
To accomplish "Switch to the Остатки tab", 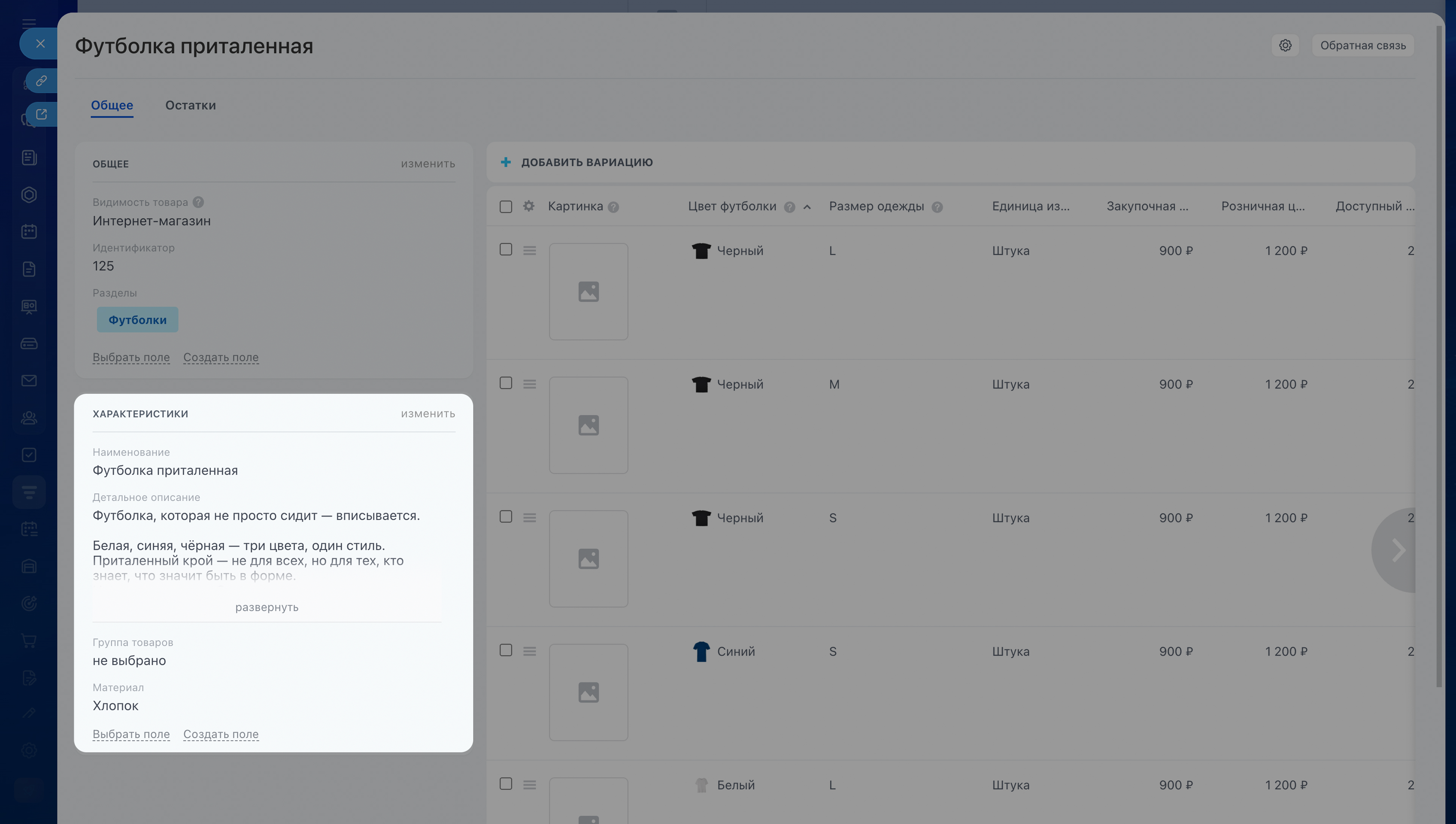I will [x=190, y=105].
